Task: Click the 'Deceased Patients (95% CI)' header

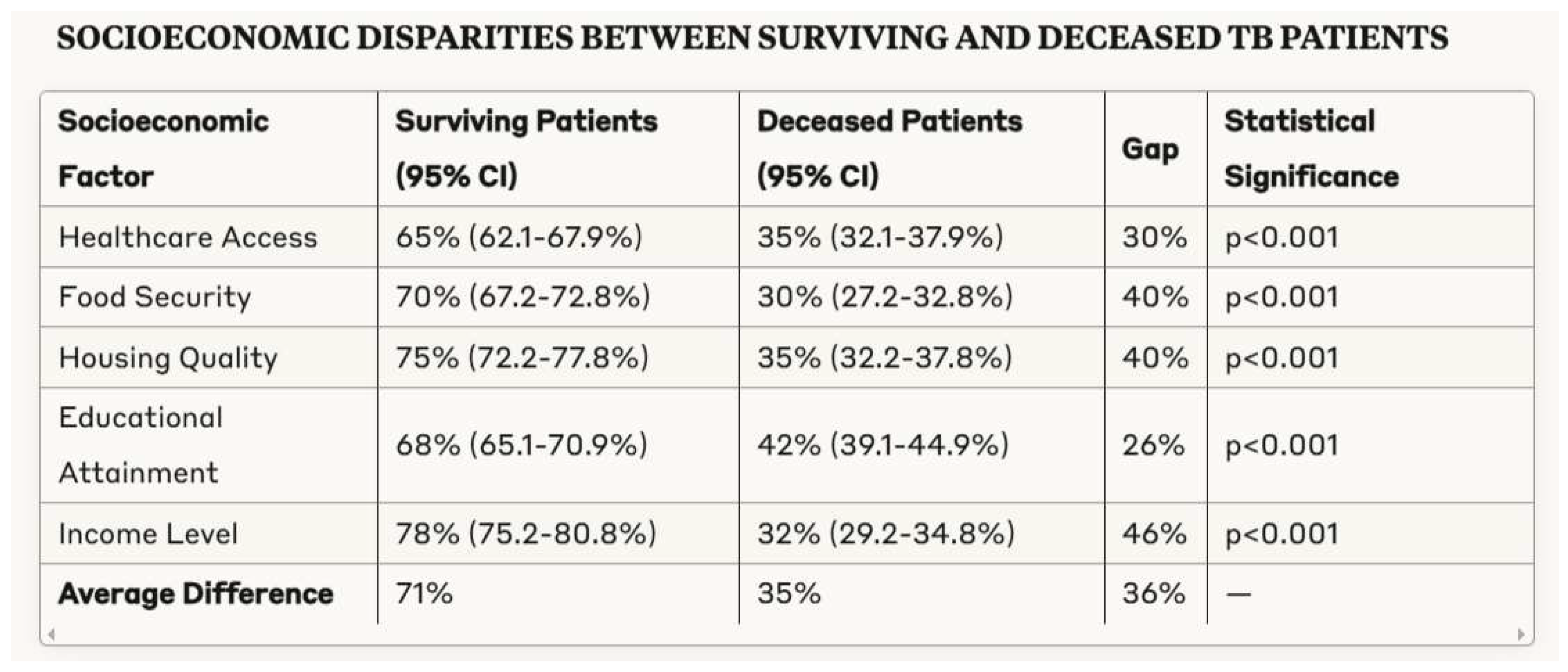Action: tap(889, 149)
